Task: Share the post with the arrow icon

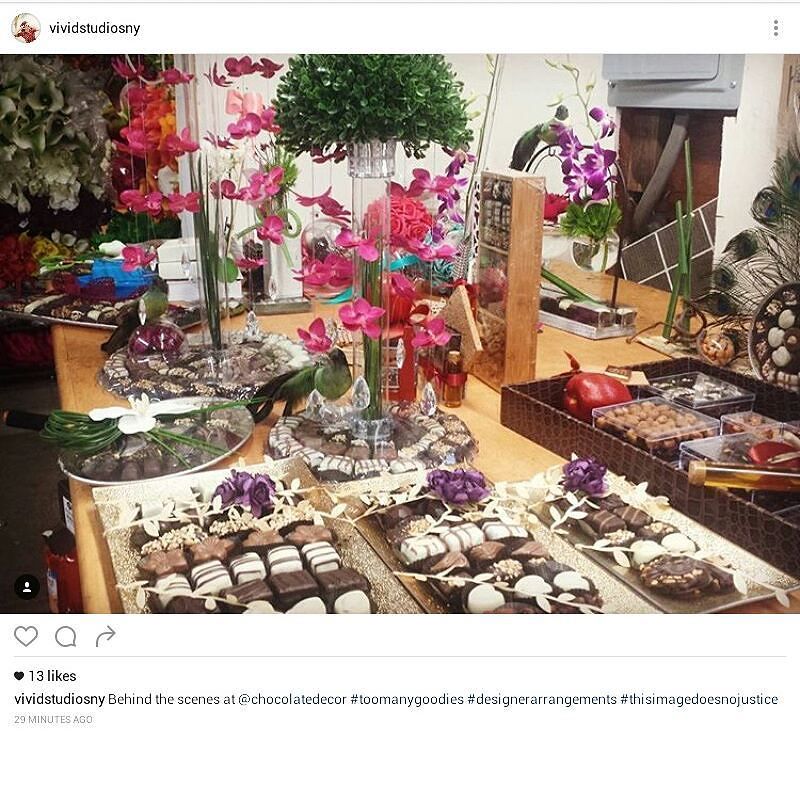Action: [x=106, y=636]
